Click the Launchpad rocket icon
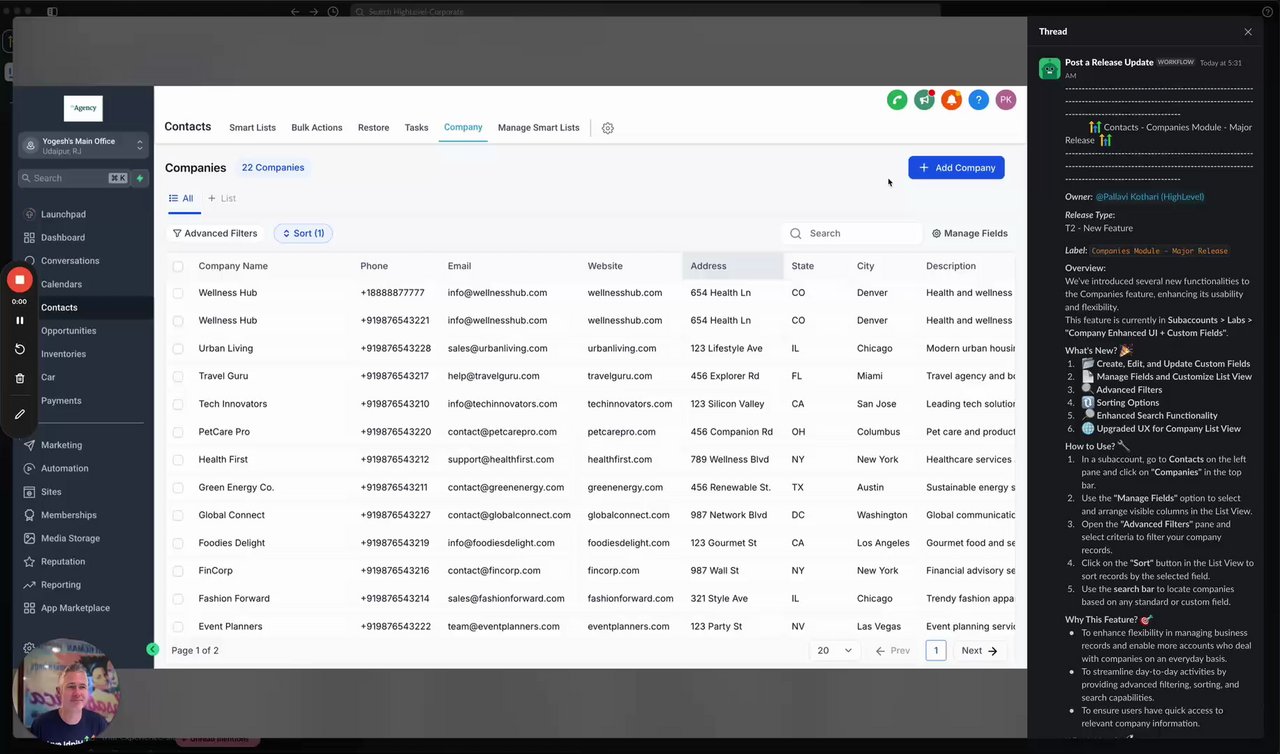 (30, 214)
